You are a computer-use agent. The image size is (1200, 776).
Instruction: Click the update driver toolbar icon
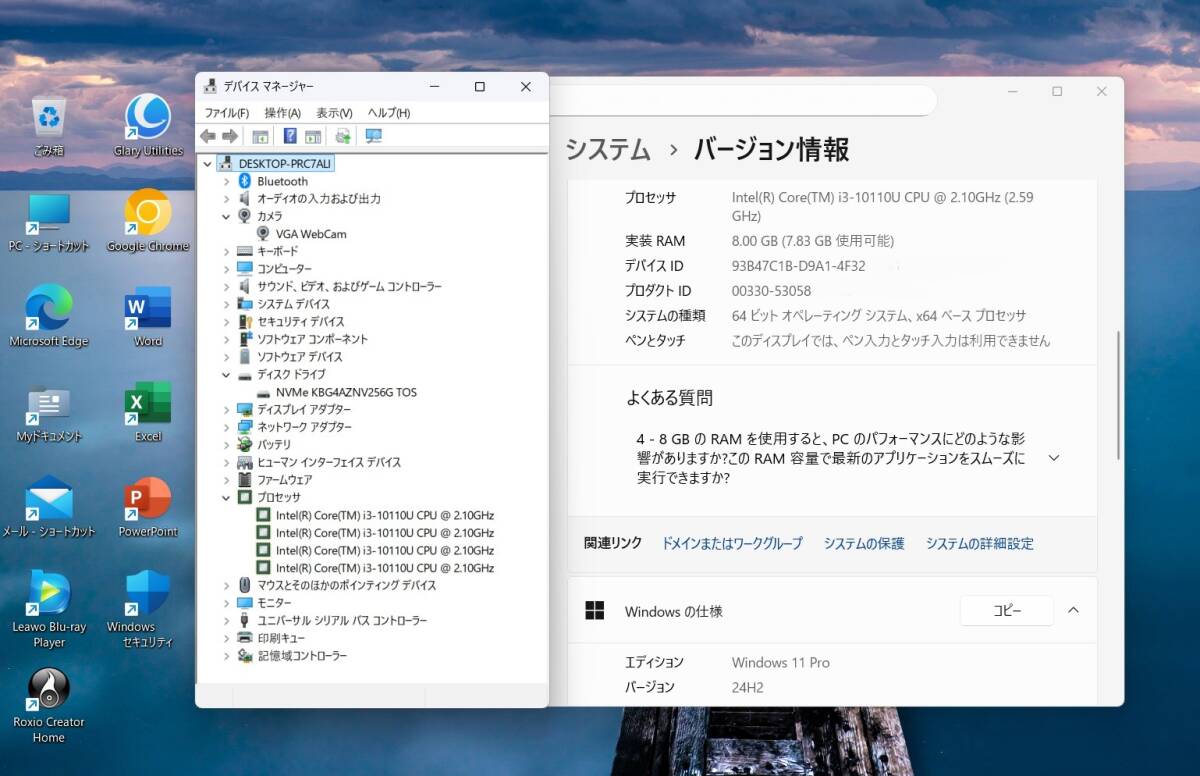(x=343, y=136)
